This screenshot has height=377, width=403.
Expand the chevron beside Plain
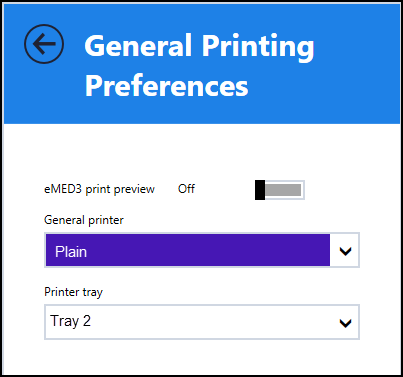click(345, 251)
